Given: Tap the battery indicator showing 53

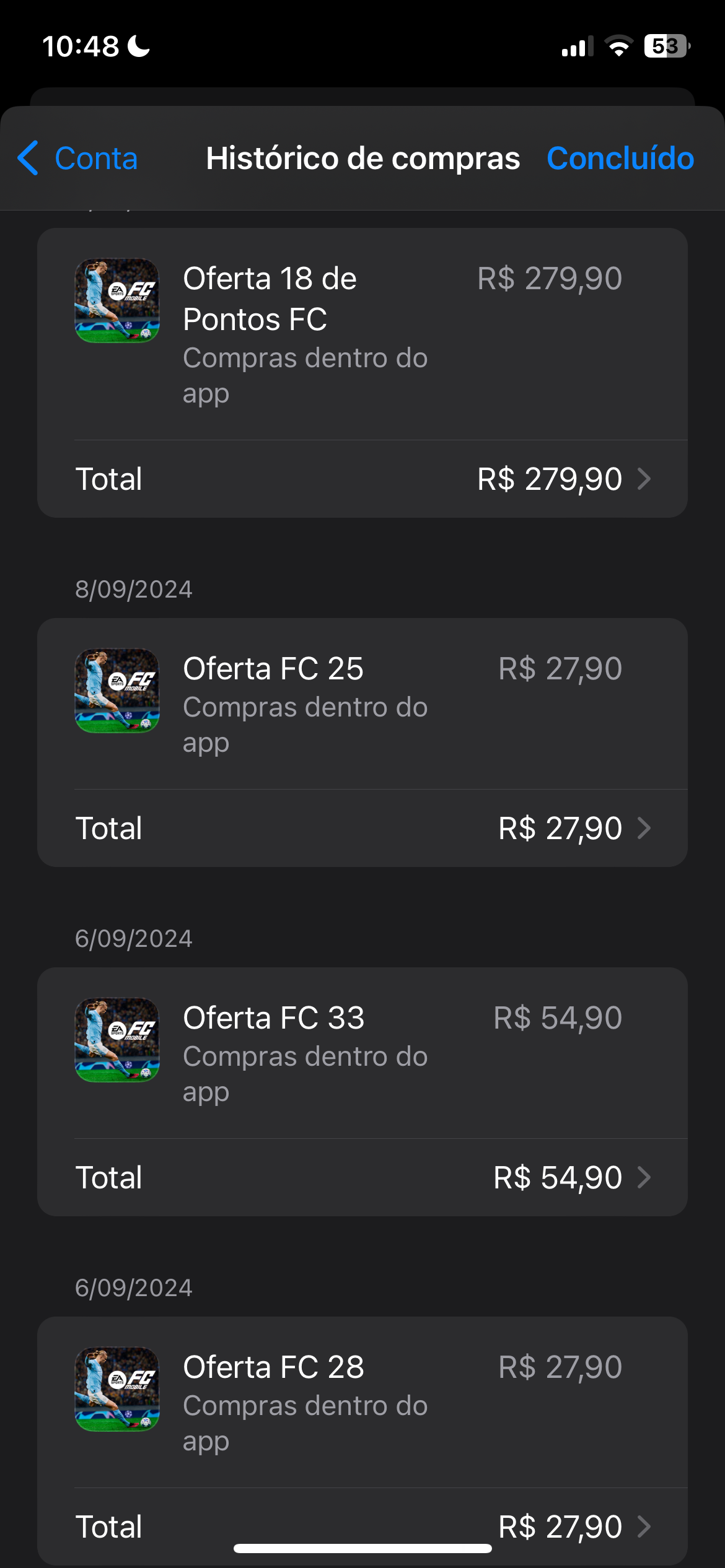Looking at the screenshot, I should 667,46.
